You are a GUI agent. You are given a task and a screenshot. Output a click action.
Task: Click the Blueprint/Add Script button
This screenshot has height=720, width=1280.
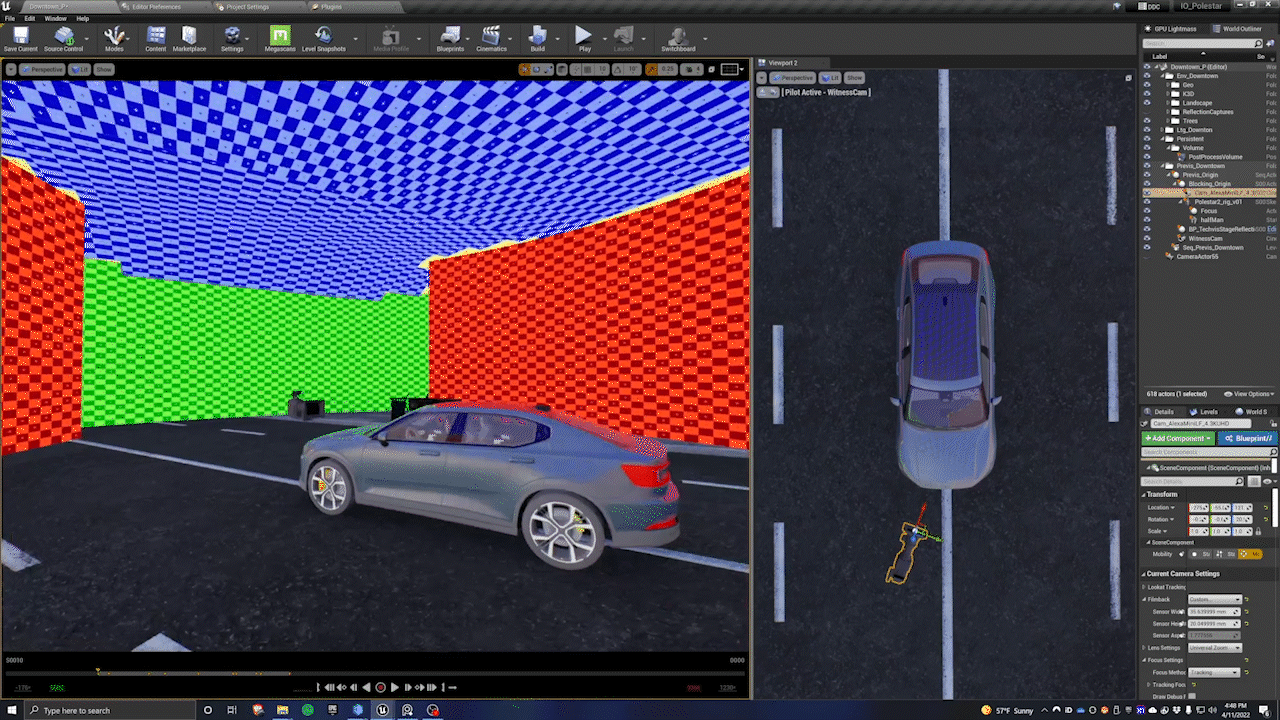[x=1247, y=439]
